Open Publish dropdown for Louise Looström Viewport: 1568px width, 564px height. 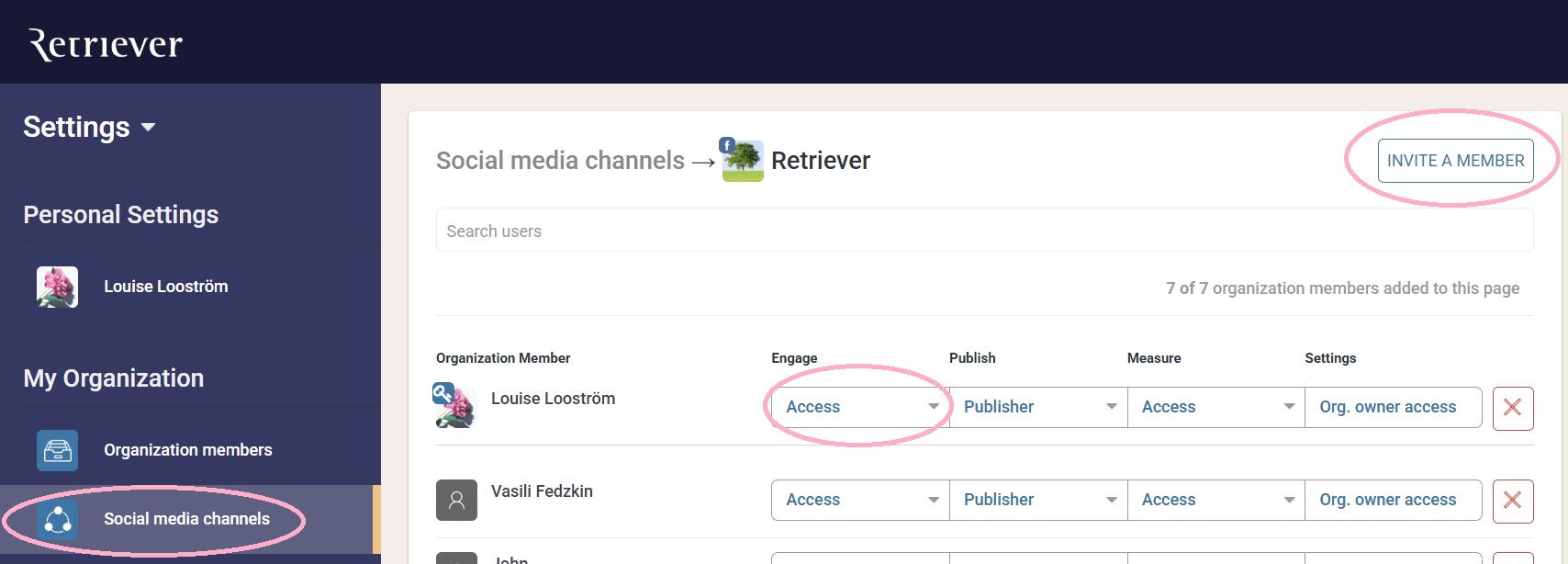[1038, 407]
